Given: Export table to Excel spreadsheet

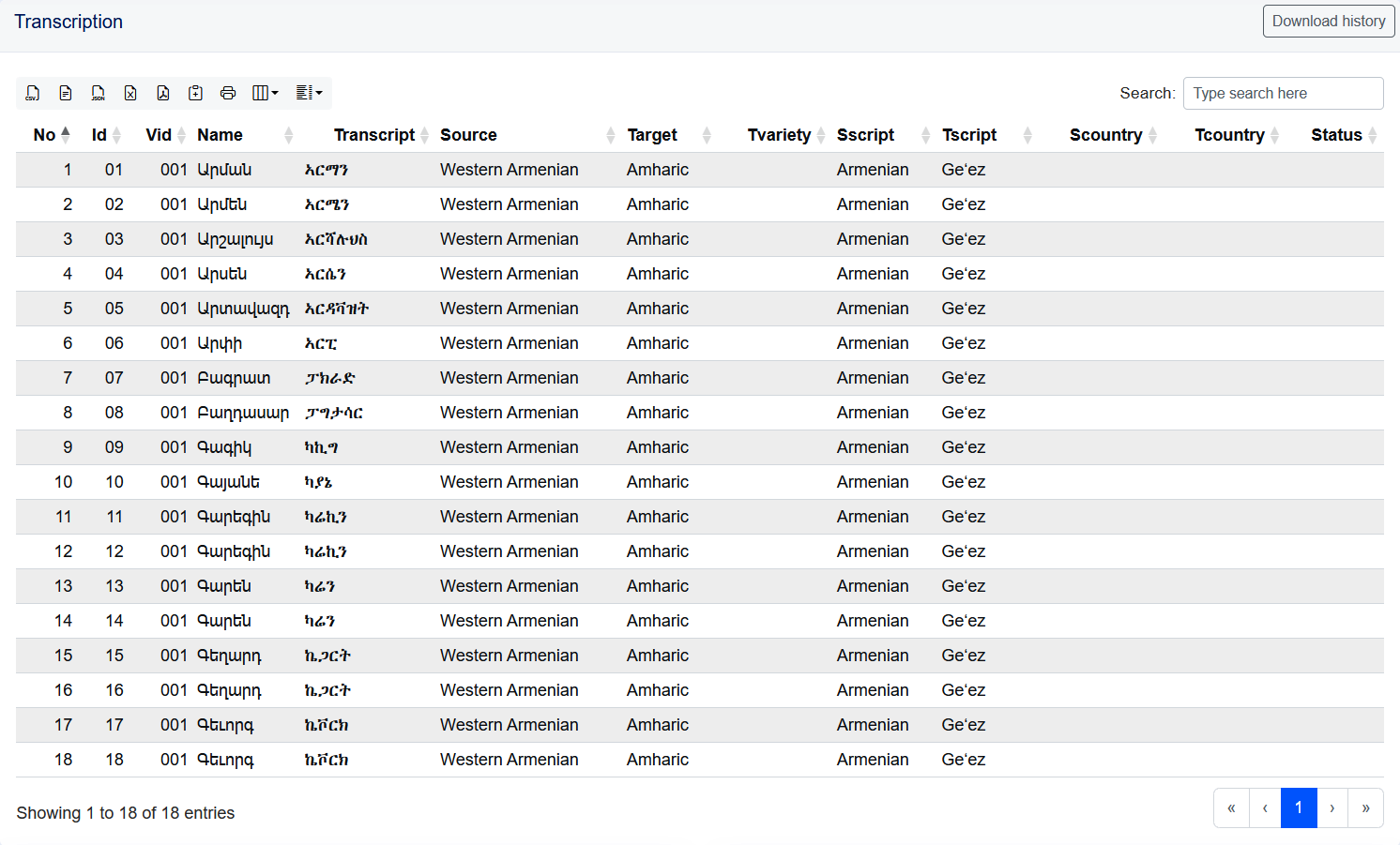Looking at the screenshot, I should 130,93.
